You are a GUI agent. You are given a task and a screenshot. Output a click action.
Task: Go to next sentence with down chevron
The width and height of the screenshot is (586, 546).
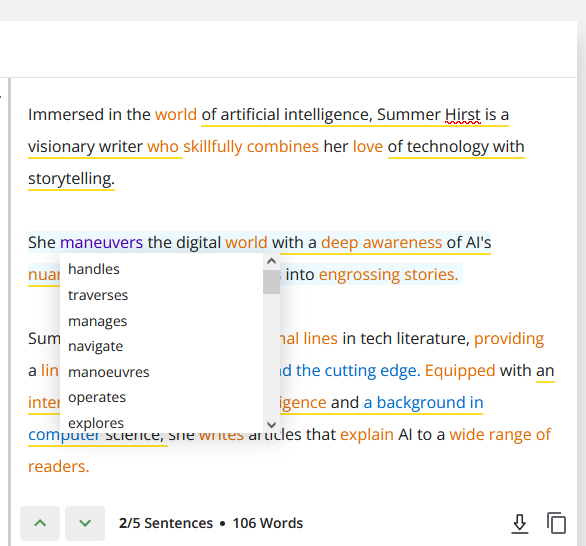pyautogui.click(x=85, y=523)
